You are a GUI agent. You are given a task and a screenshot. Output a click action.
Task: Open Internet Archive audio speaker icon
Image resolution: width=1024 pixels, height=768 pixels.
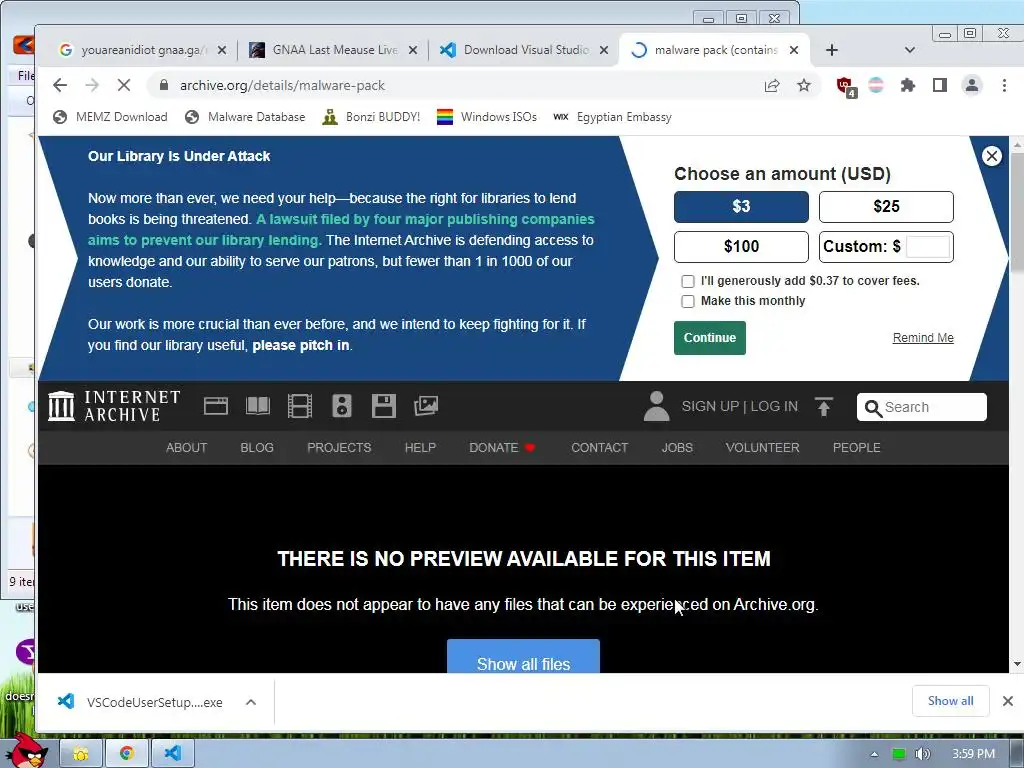342,406
